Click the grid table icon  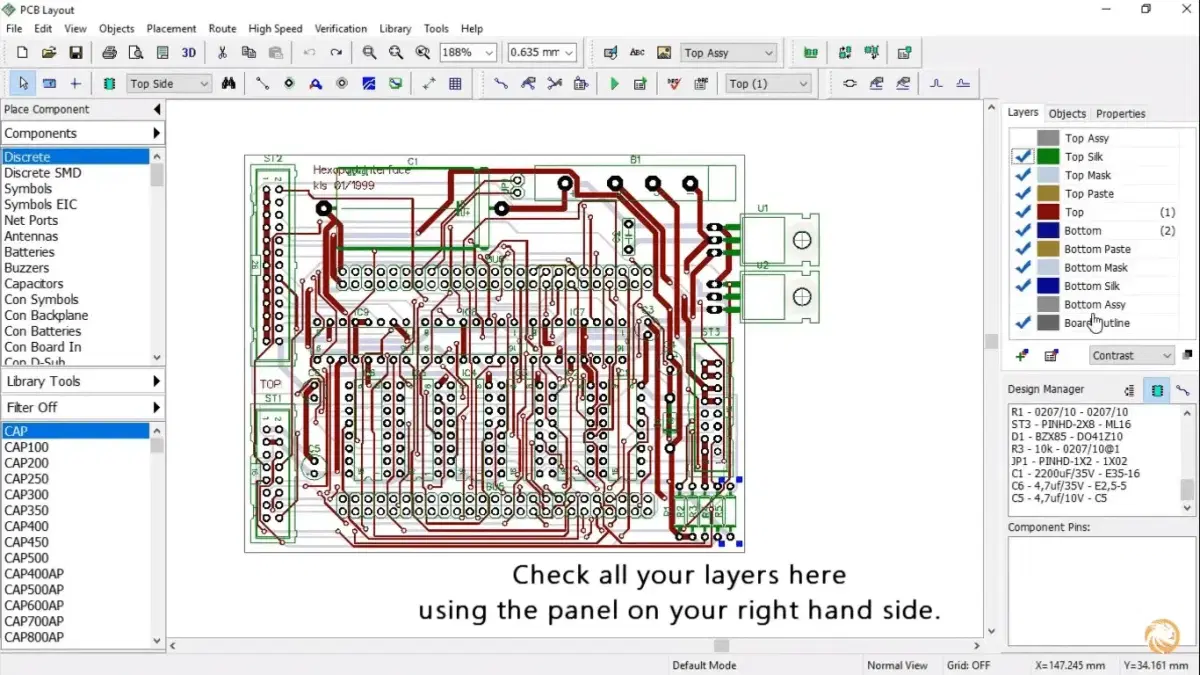click(x=455, y=84)
